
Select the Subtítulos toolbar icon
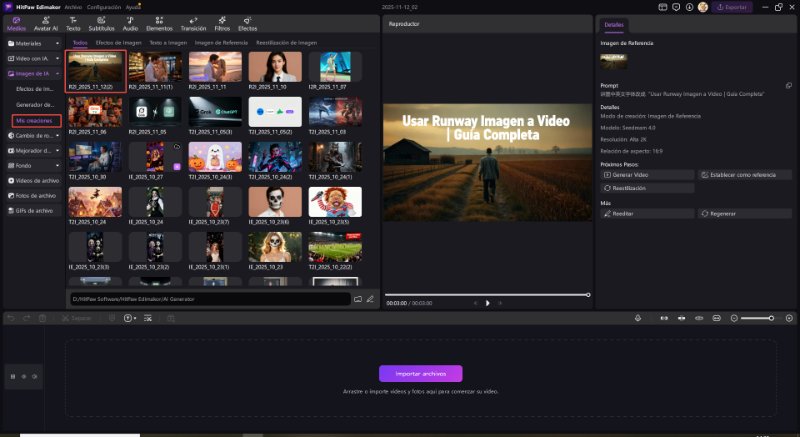click(101, 24)
